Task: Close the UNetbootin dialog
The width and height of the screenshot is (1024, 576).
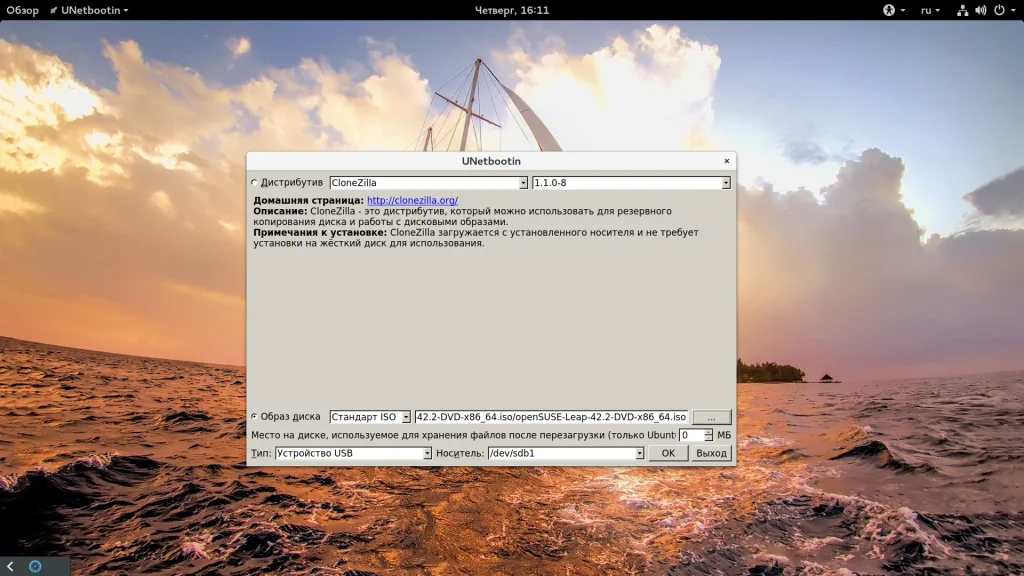Action: click(726, 161)
